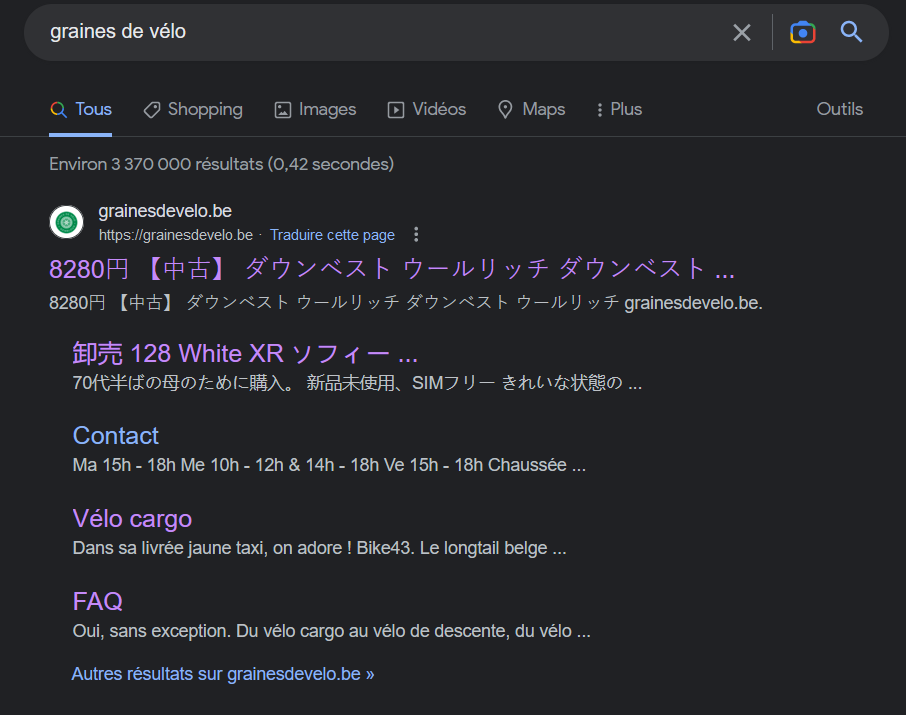This screenshot has height=715, width=906.
Task: Open the FAQ sitelink
Action: 97,602
